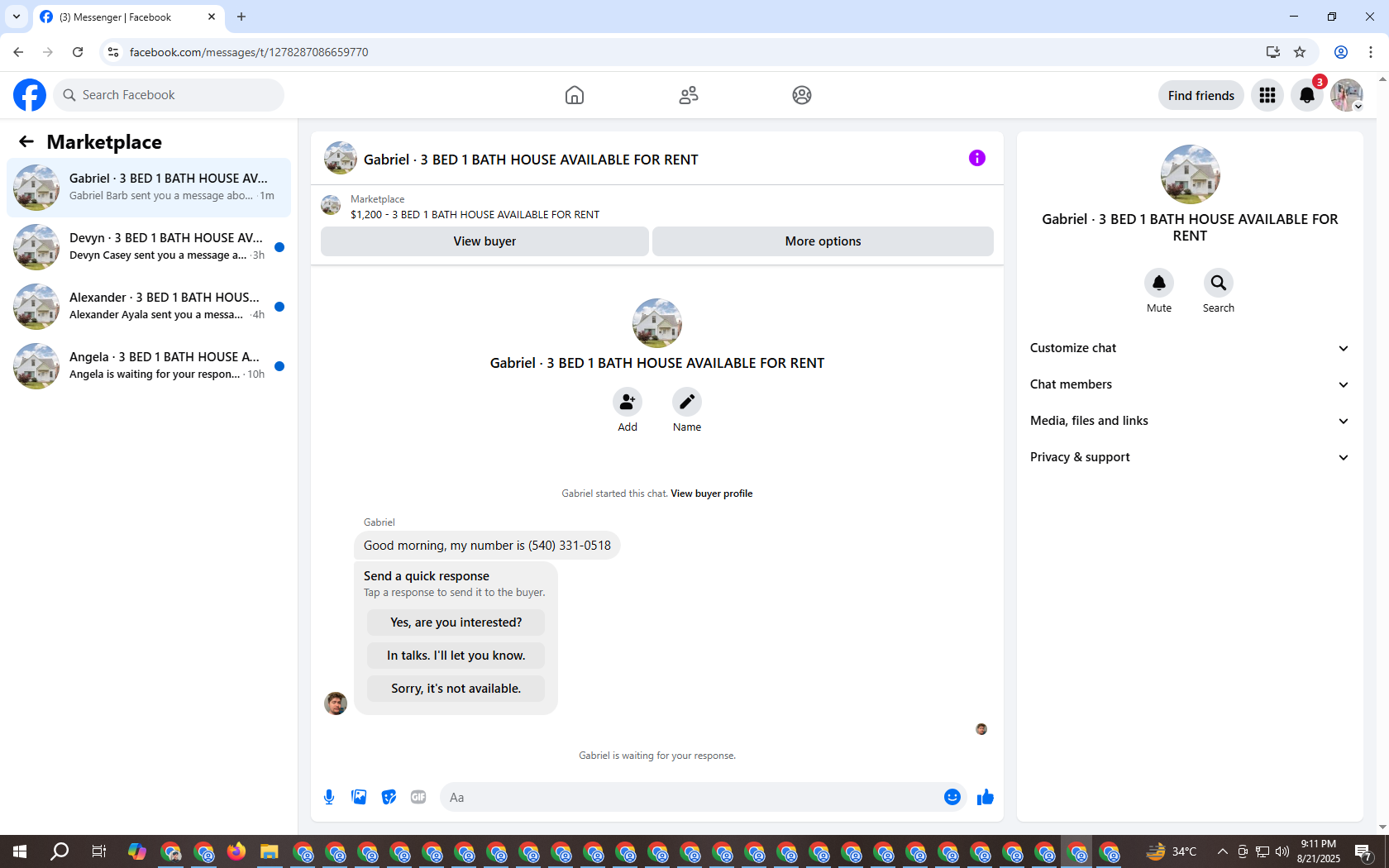Open the weather widget showing 34°C
1389x868 pixels.
point(1172,851)
